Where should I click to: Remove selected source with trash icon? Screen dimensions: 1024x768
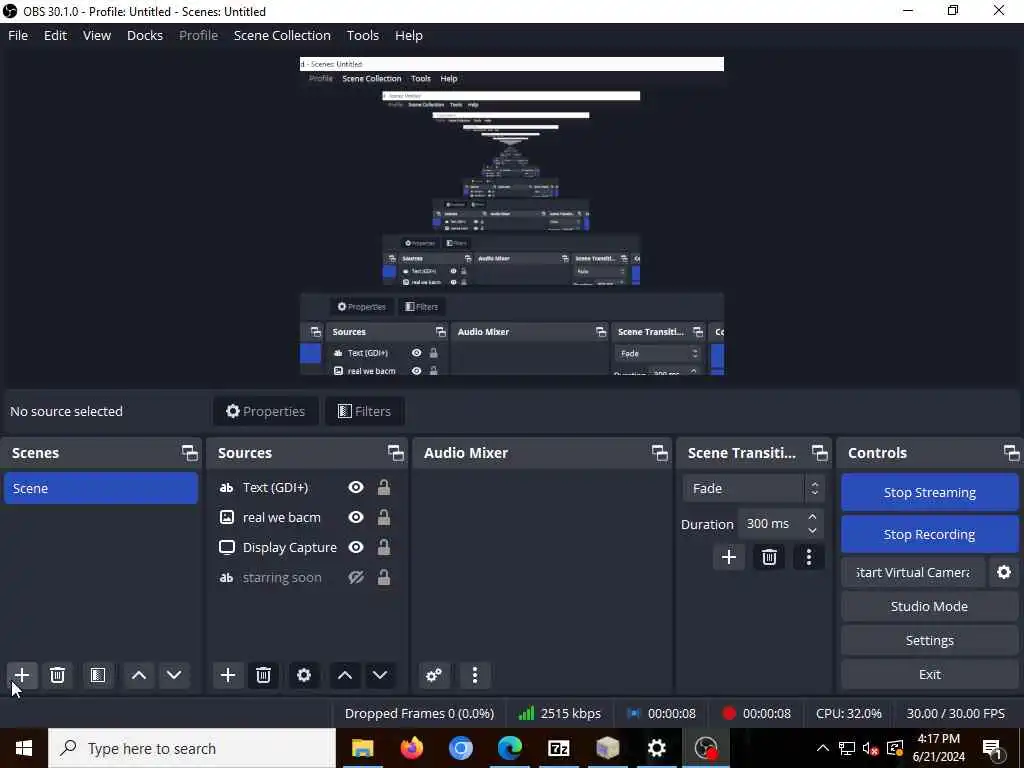[263, 675]
